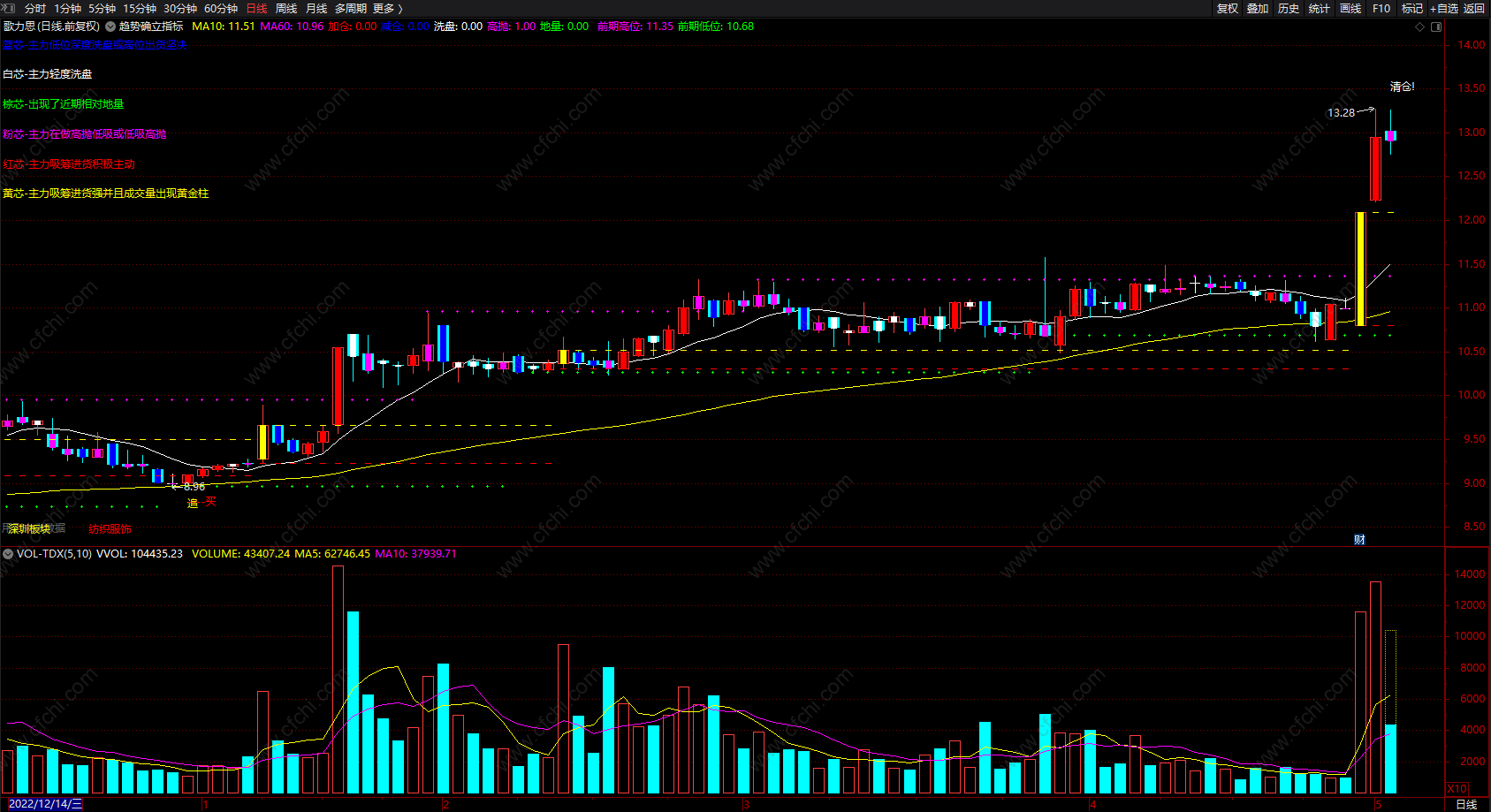Open F10 company information

pyautogui.click(x=1381, y=8)
